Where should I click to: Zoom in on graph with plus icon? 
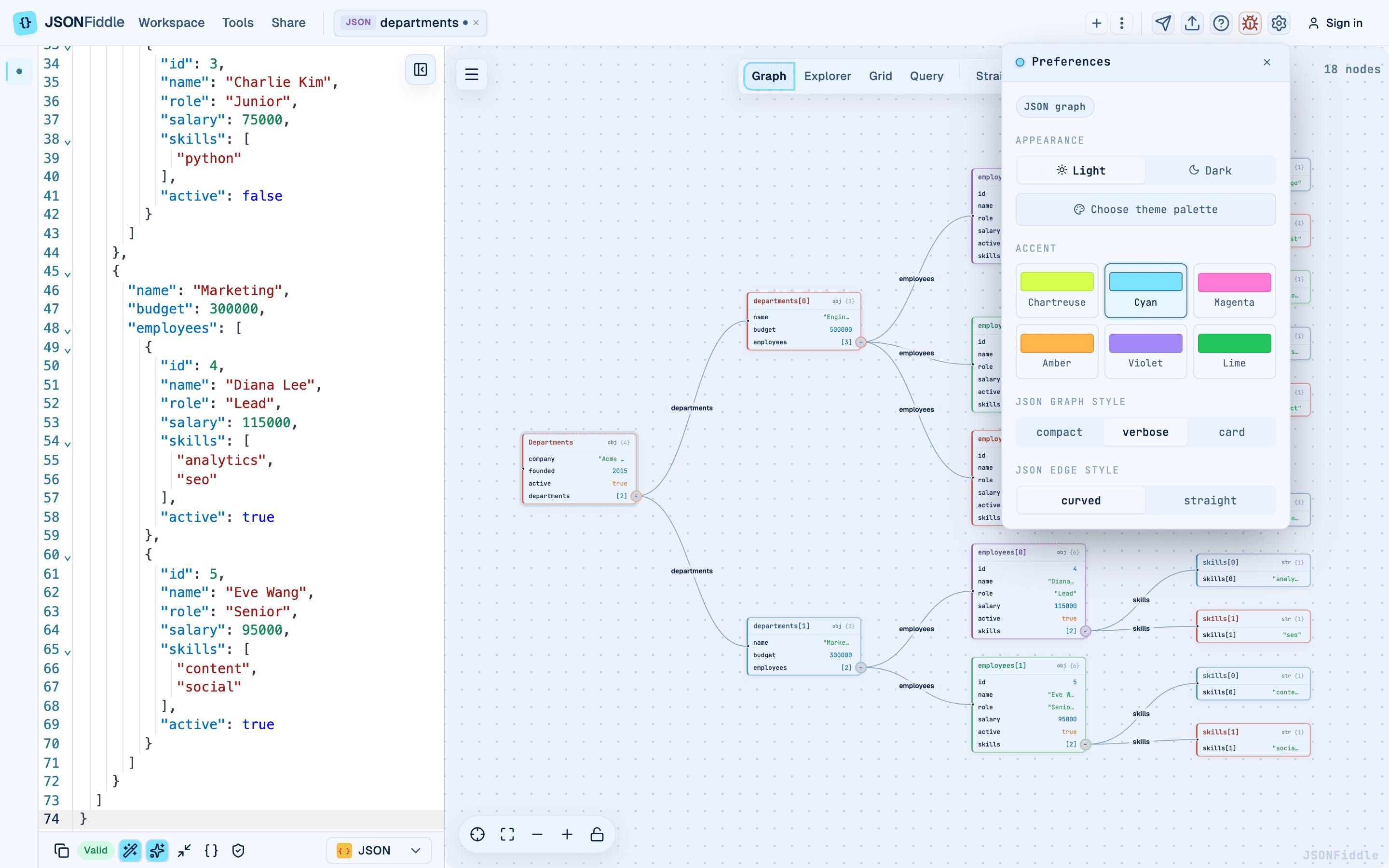click(567, 834)
